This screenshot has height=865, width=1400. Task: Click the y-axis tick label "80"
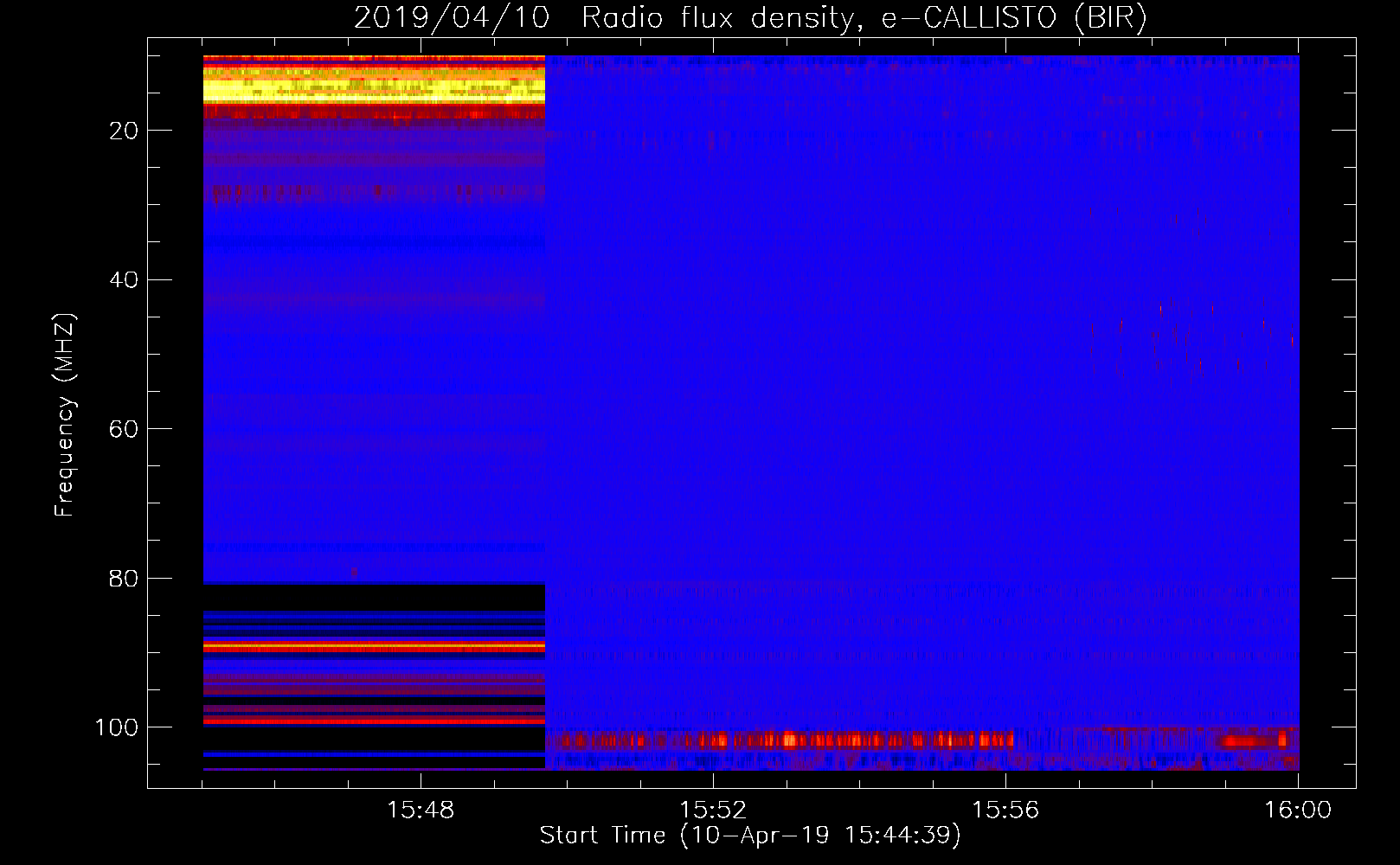point(124,579)
